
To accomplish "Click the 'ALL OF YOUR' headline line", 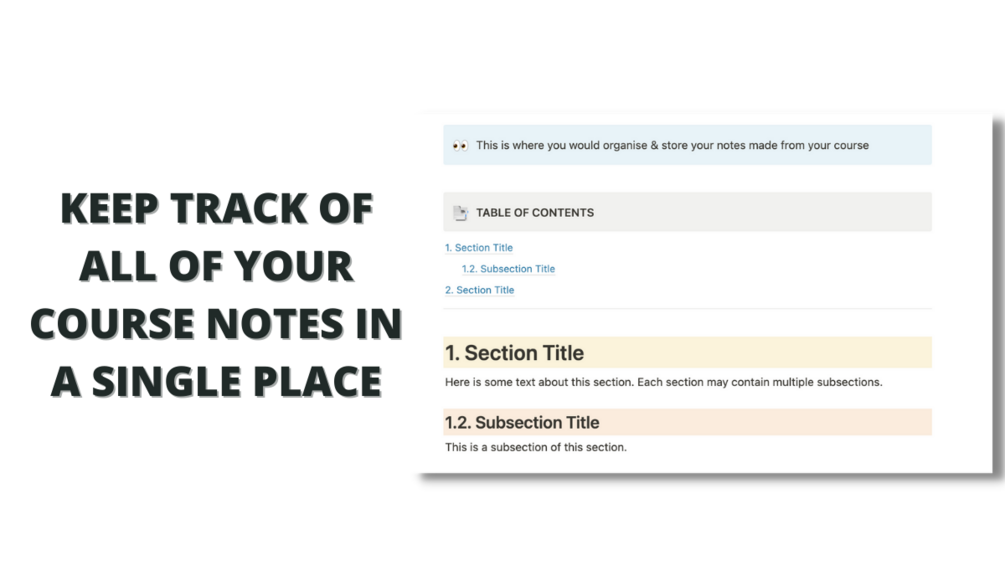I will [217, 266].
